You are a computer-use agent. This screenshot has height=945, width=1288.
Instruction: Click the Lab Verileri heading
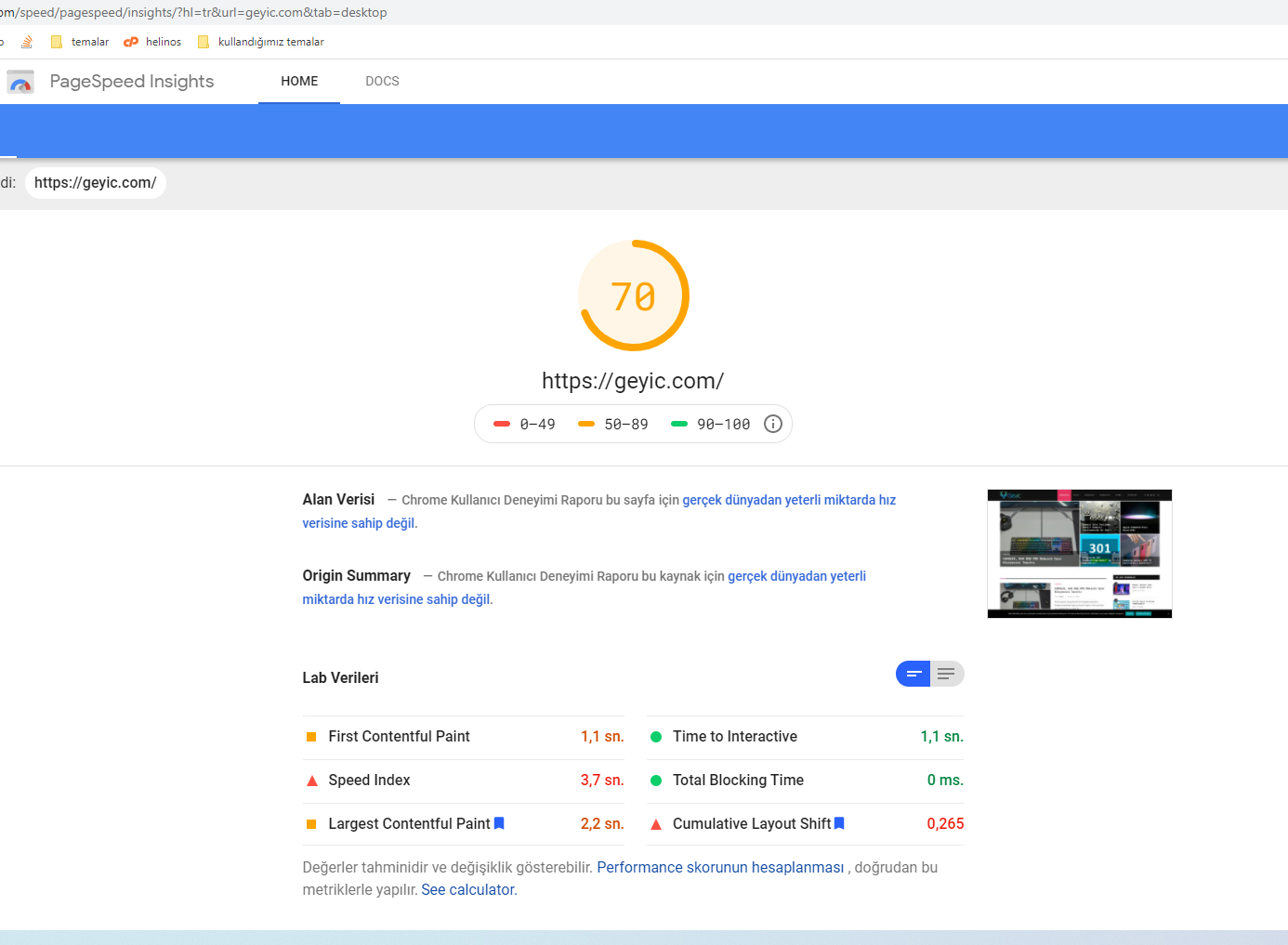(340, 678)
